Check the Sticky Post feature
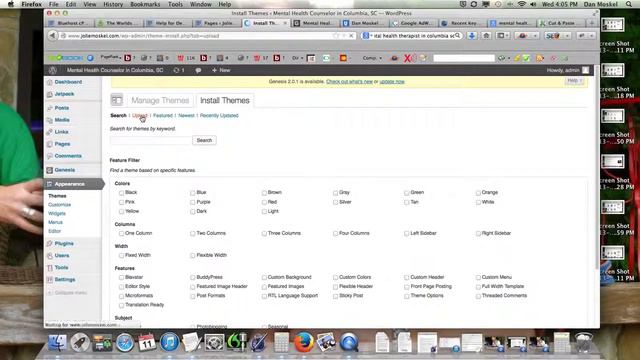 (335, 296)
